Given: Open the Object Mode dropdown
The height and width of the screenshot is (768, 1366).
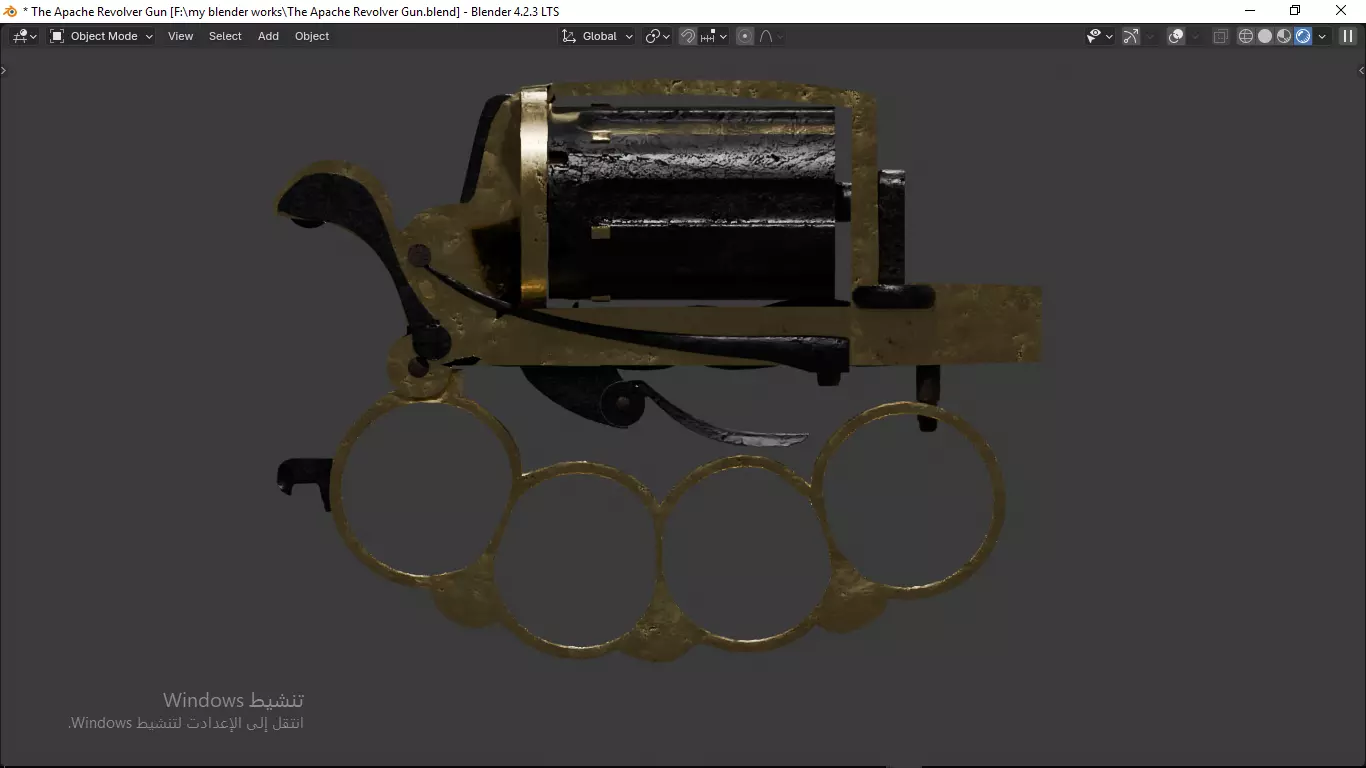Looking at the screenshot, I should click(x=101, y=36).
